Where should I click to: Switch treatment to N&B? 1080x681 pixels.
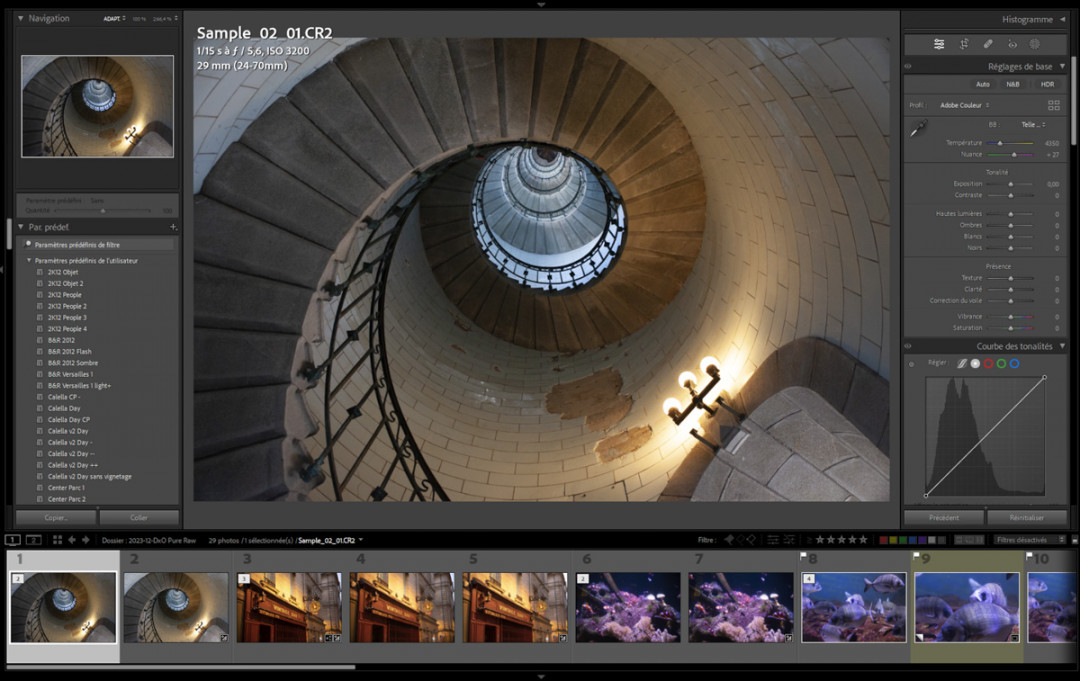[1012, 84]
